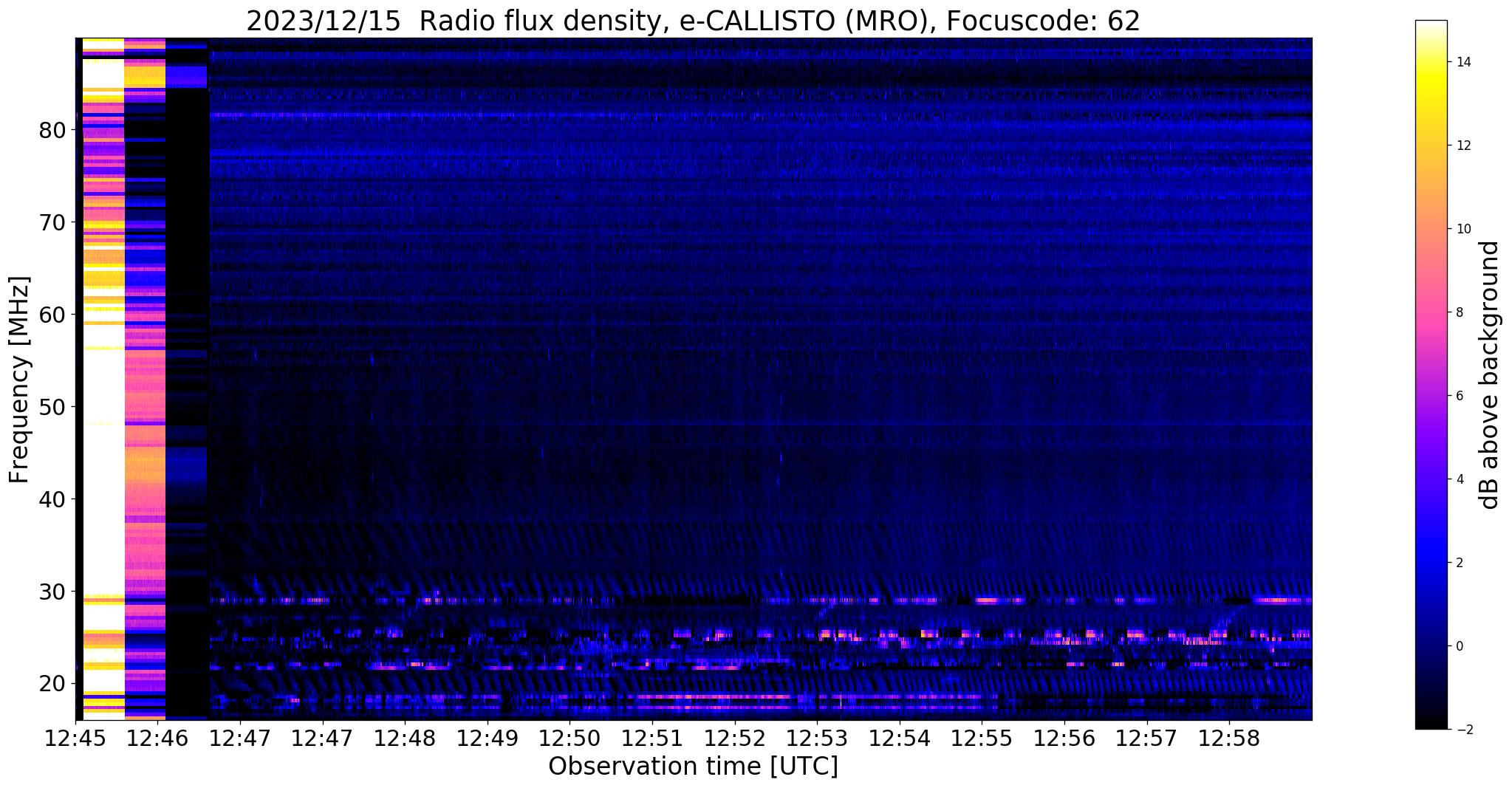Click the colorbar tick value 4
The height and width of the screenshot is (788, 1512).
click(x=1459, y=479)
